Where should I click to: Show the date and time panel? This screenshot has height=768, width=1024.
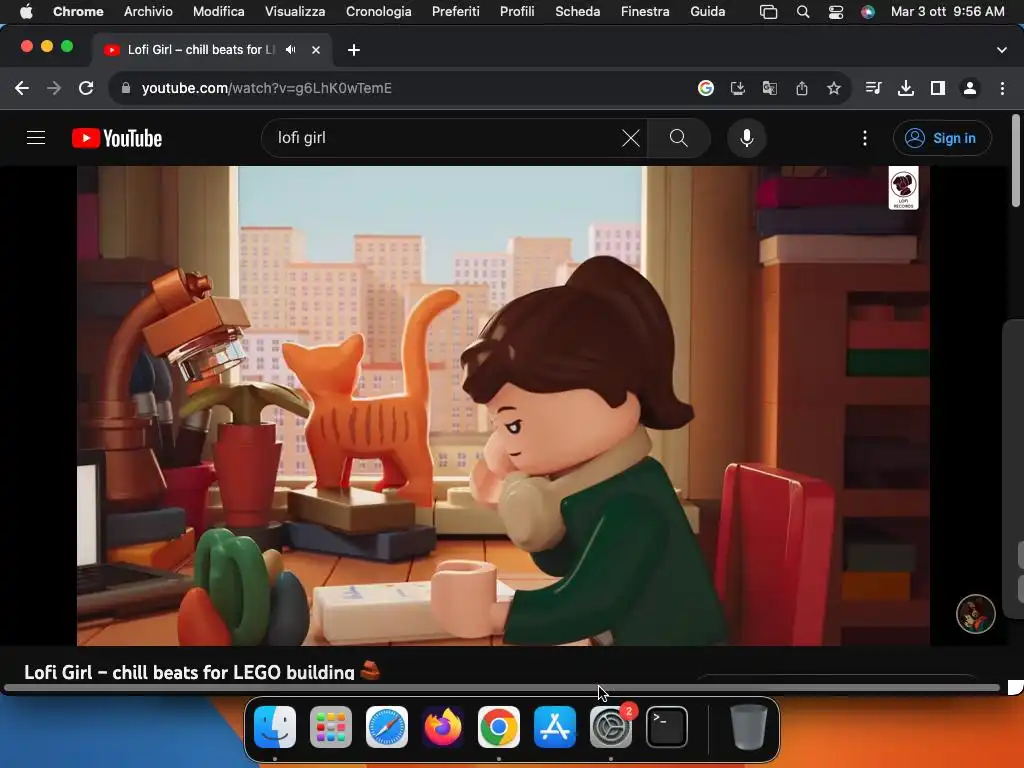point(948,11)
